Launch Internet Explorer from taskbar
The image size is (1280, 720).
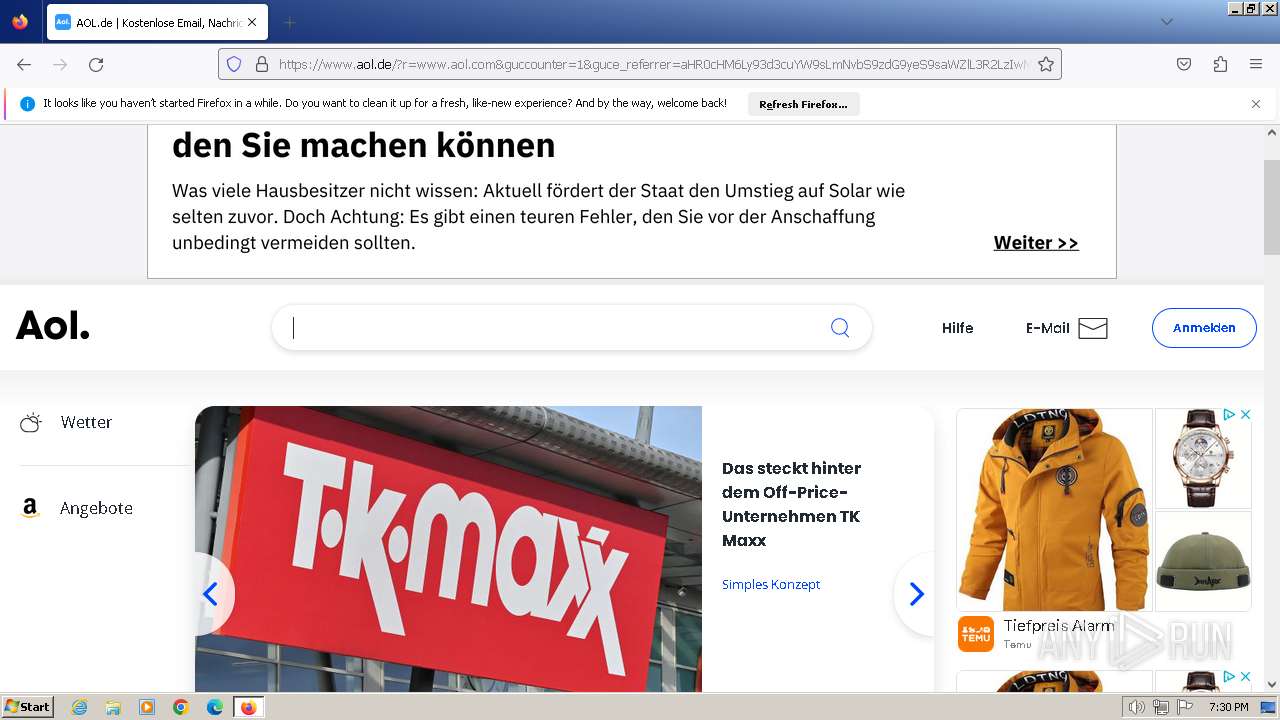[79, 707]
